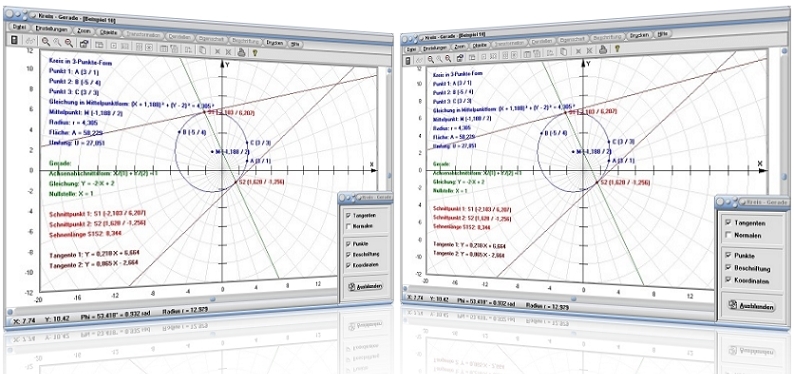Open Drucken menu in left window
This screenshot has height=374, width=794.
click(x=275, y=43)
